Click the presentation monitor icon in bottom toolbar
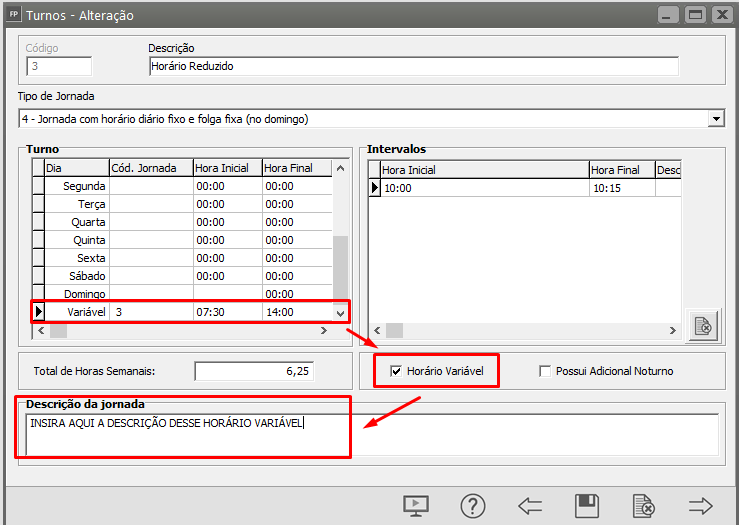 point(416,505)
